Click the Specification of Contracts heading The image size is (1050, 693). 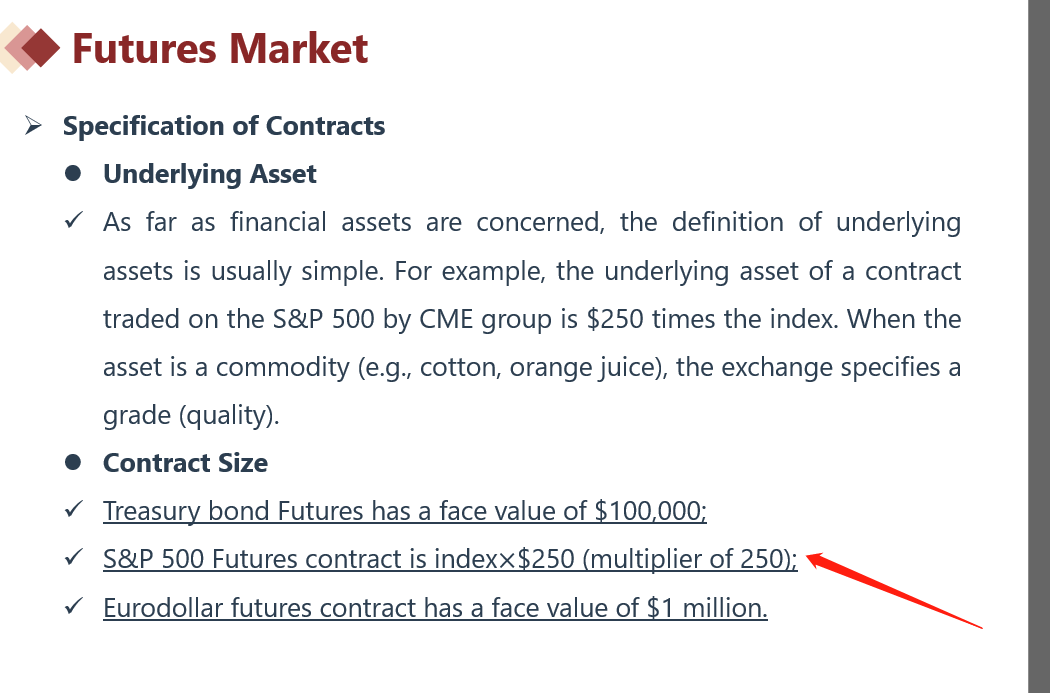click(224, 126)
